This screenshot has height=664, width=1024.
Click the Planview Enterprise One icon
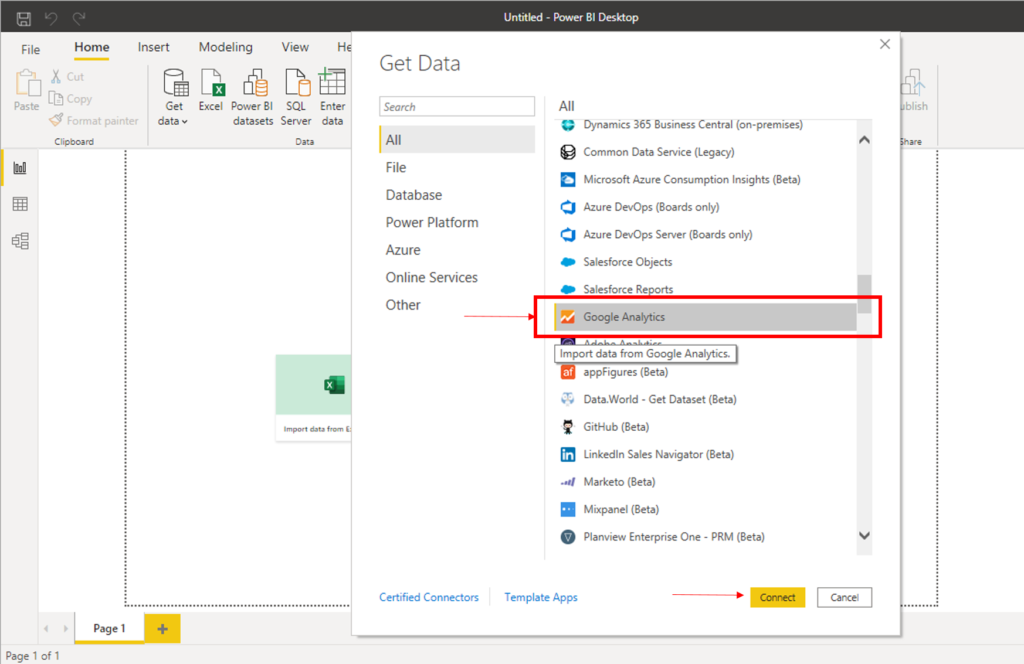click(568, 537)
